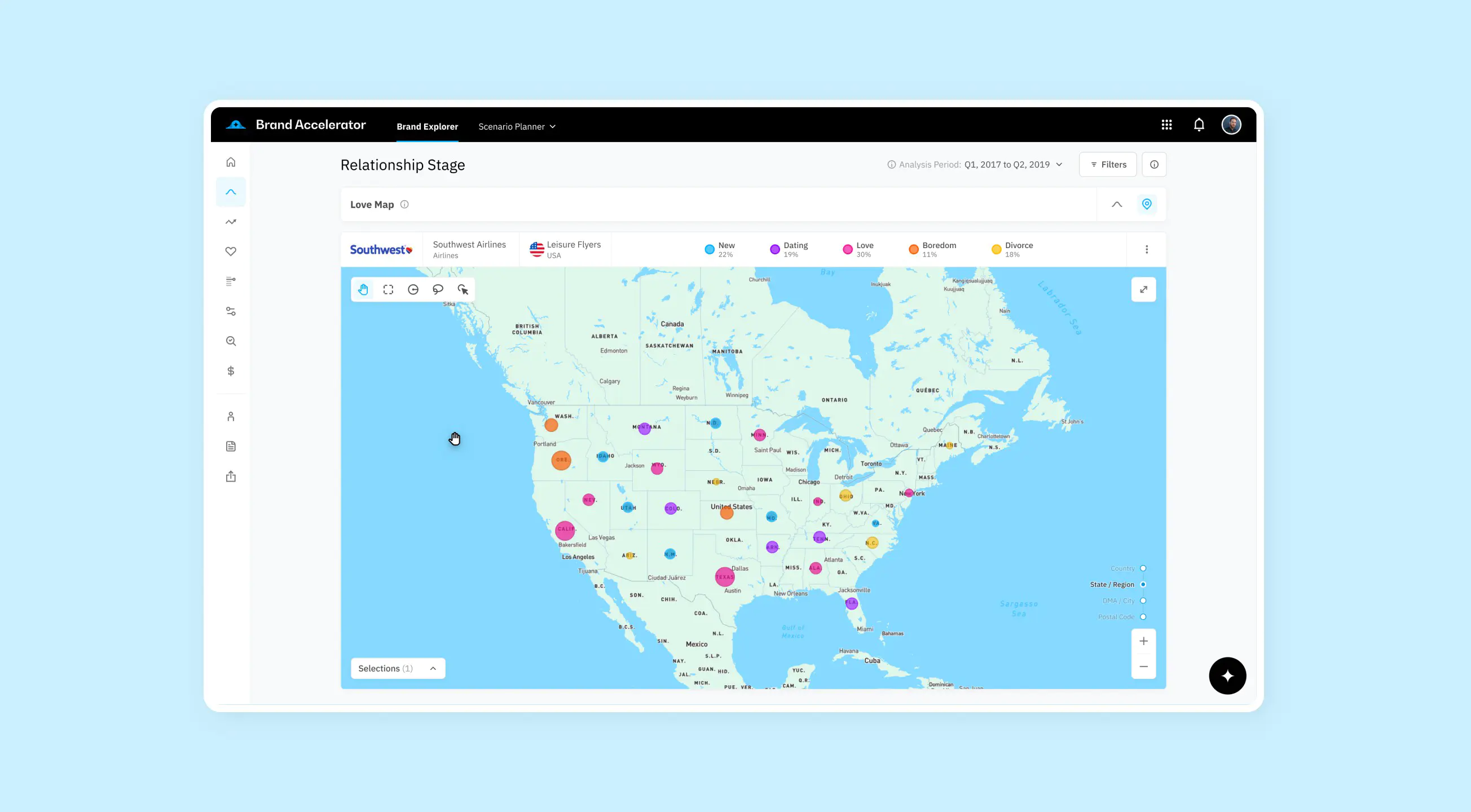Toggle the Divorce legend item

(1012, 250)
